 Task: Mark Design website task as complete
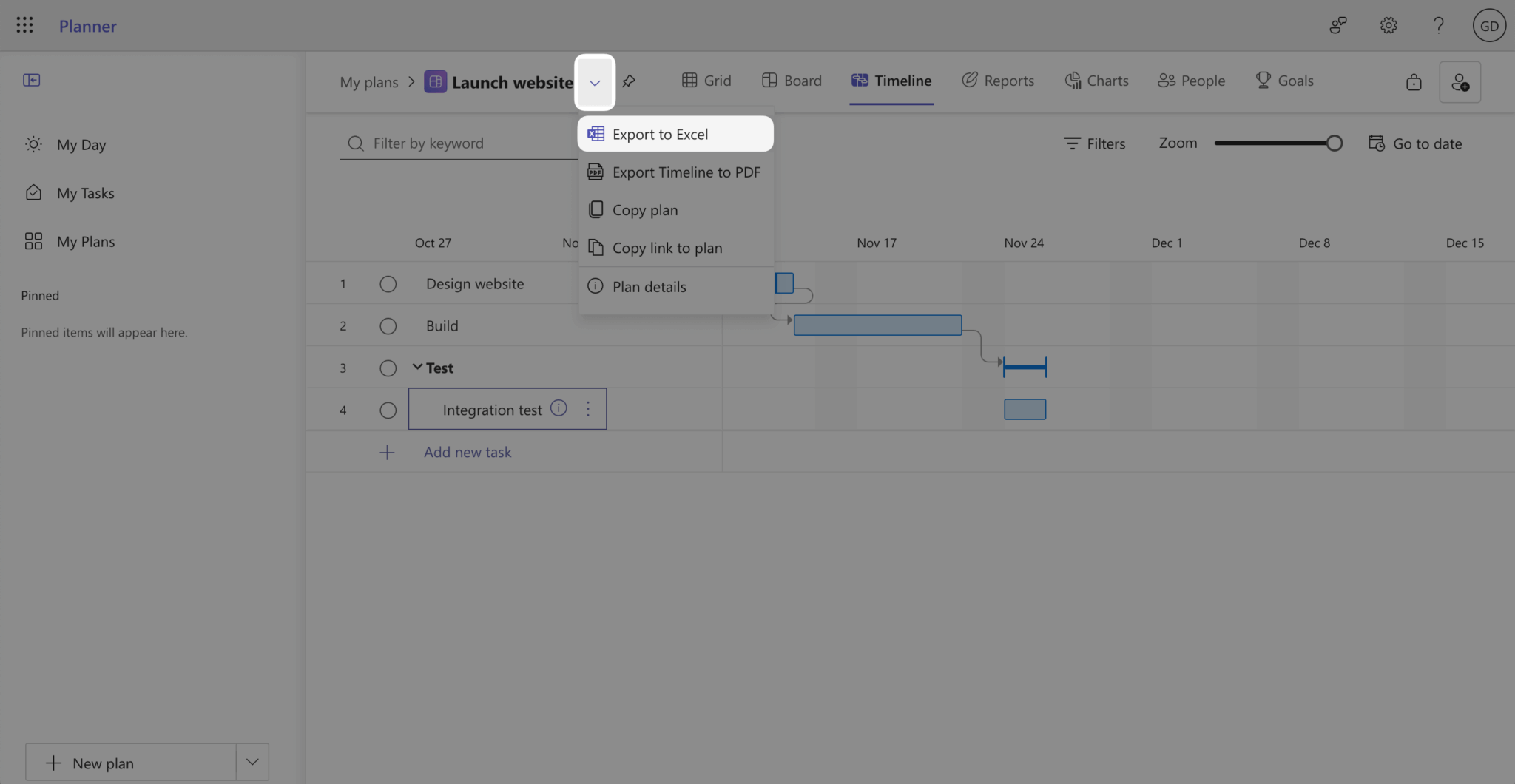tap(388, 284)
